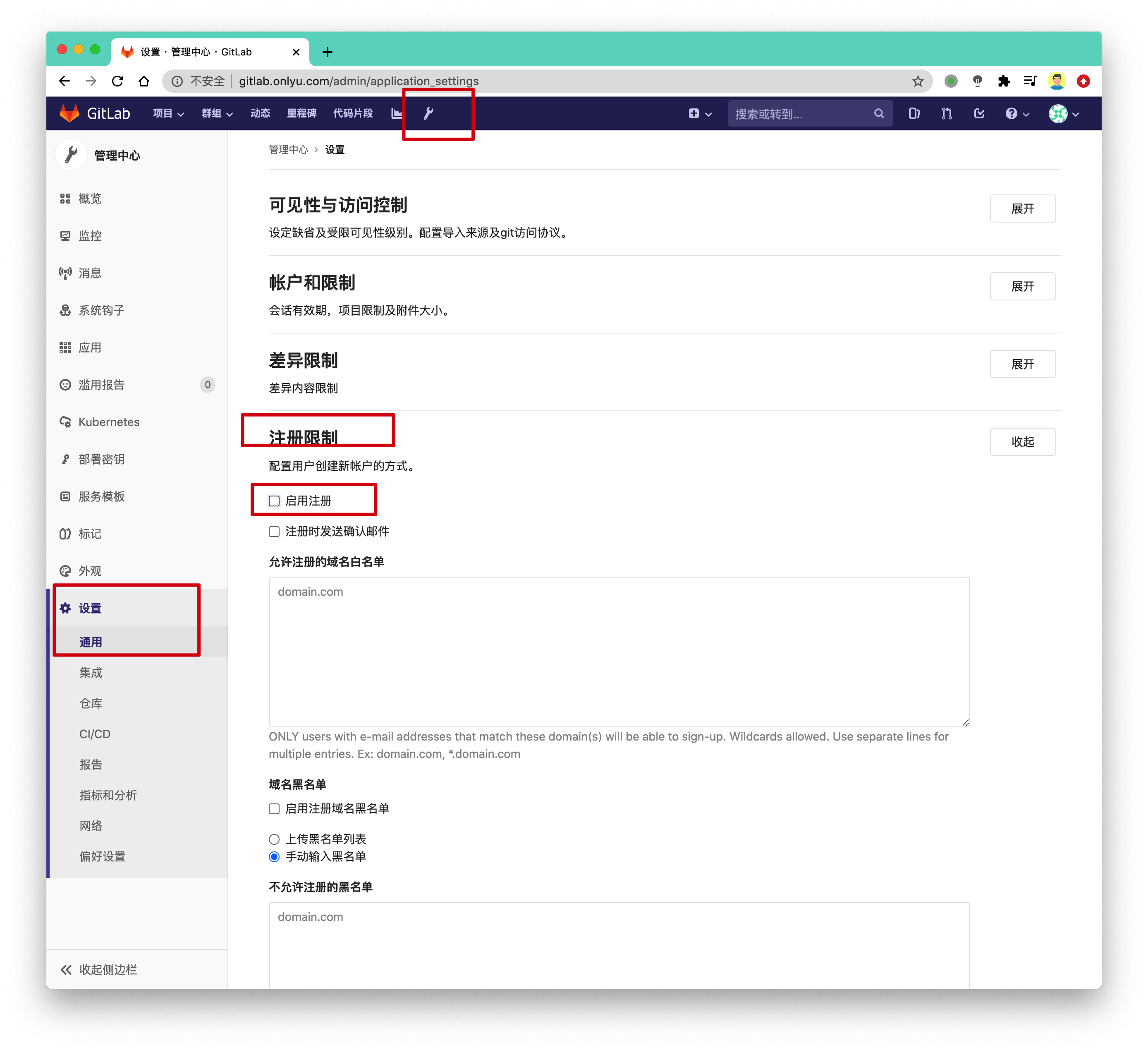1148x1050 pixels.
Task: Expand the 可见性与访问控制 section
Action: click(x=1022, y=209)
